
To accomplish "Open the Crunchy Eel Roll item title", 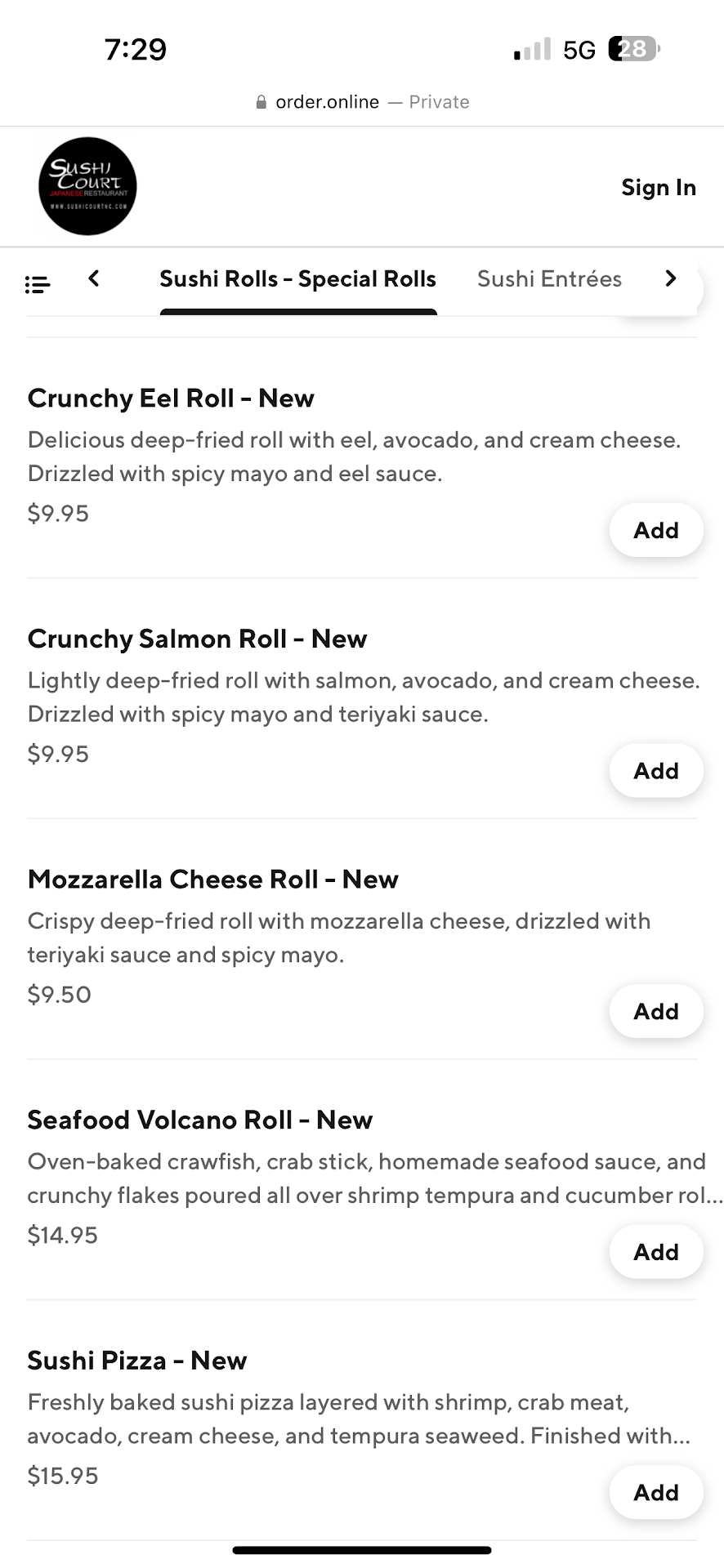I will coord(171,399).
